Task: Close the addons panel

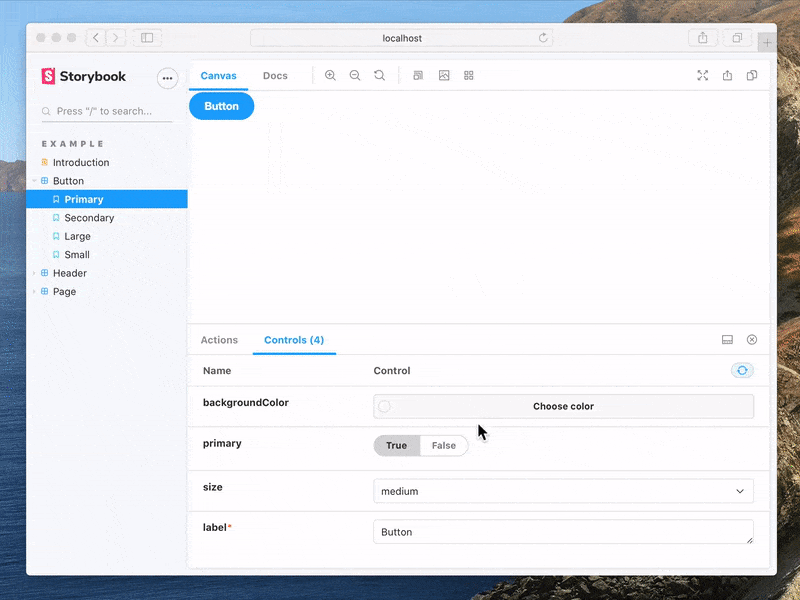Action: (752, 340)
